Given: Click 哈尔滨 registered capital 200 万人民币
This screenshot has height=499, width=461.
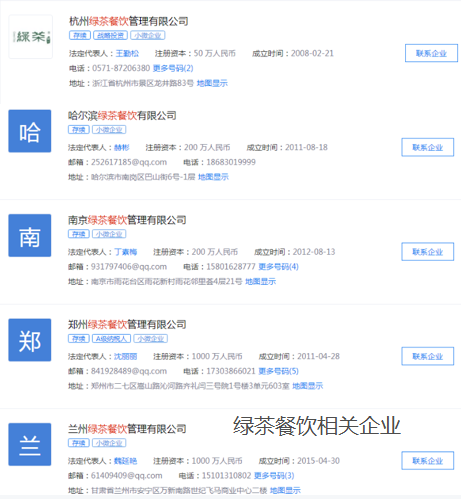Looking at the screenshot, I should click(207, 147).
